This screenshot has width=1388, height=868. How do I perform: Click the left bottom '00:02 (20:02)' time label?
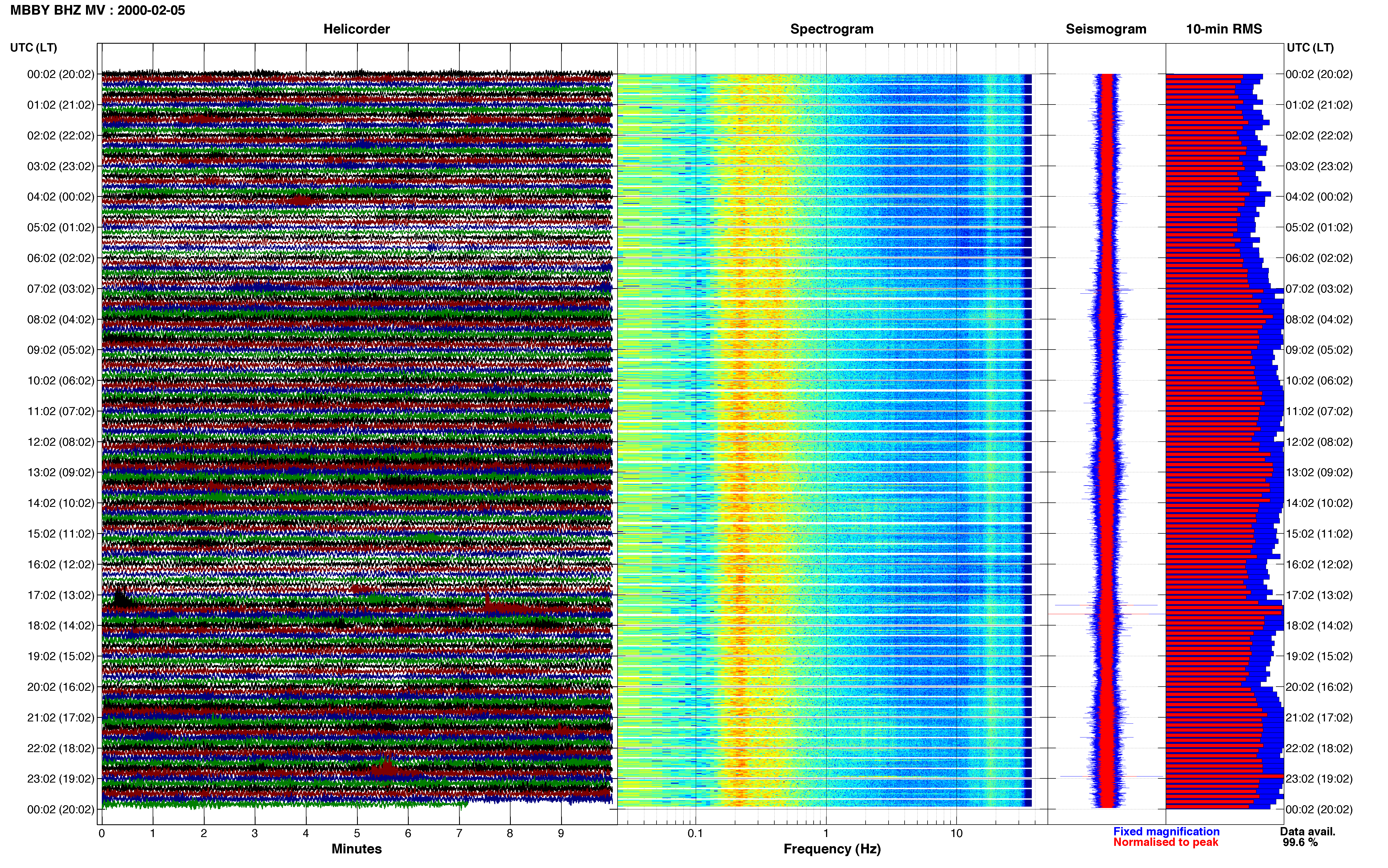tap(61, 809)
